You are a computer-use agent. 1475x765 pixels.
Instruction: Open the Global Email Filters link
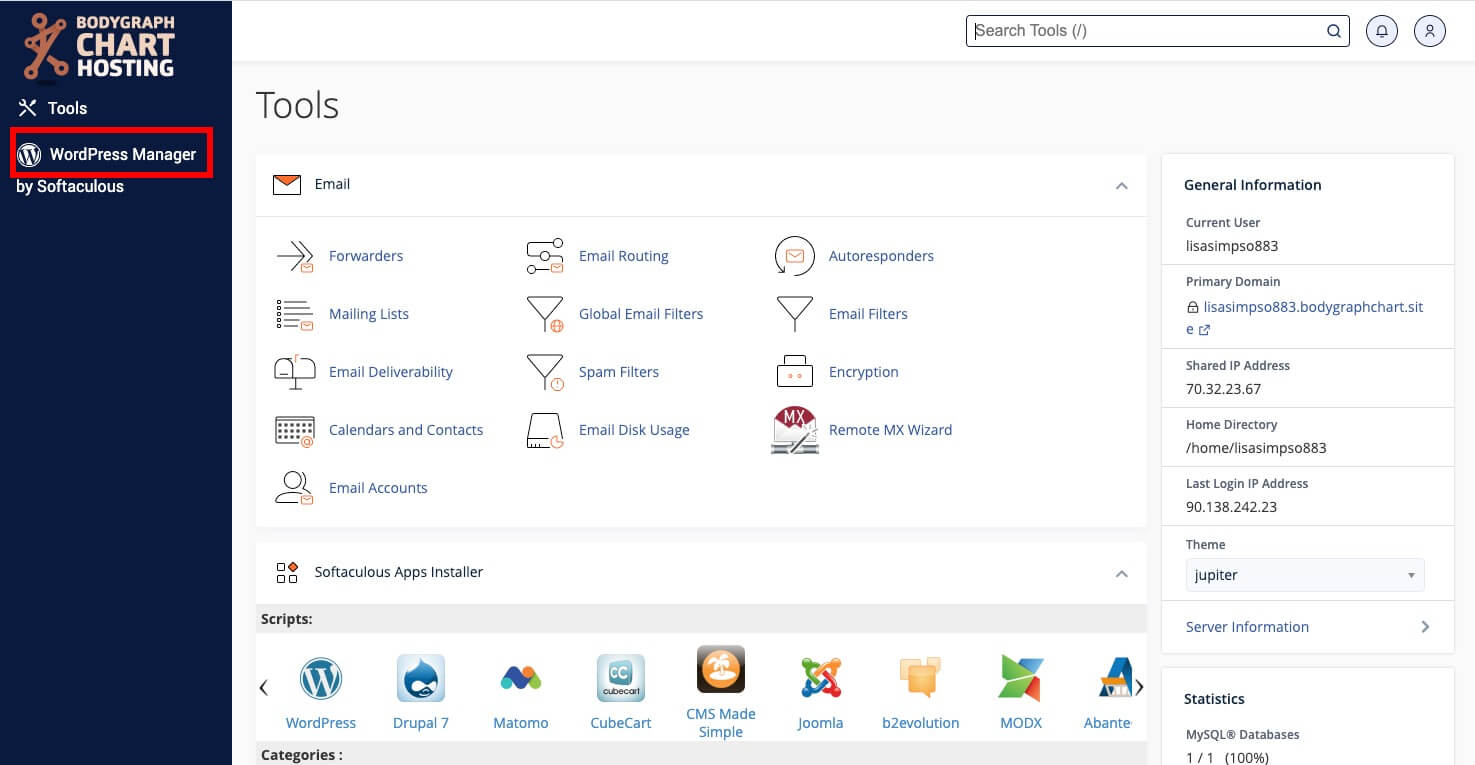[x=641, y=314]
